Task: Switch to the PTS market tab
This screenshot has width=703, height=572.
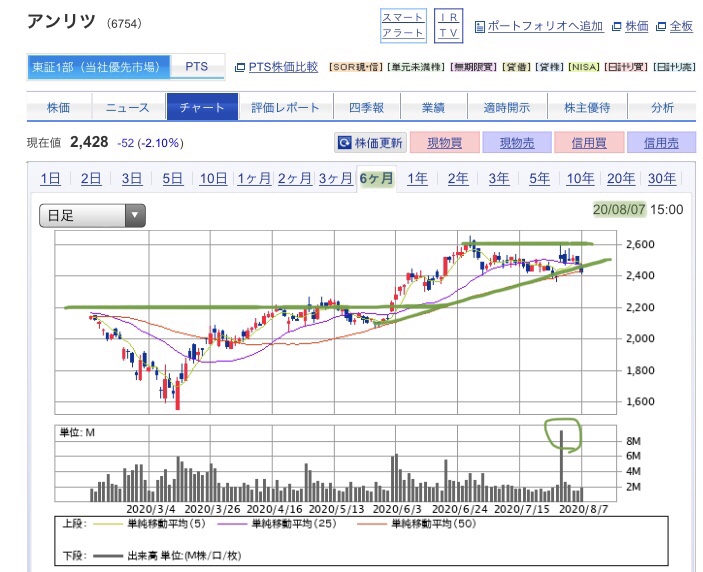Action: pyautogui.click(x=197, y=67)
